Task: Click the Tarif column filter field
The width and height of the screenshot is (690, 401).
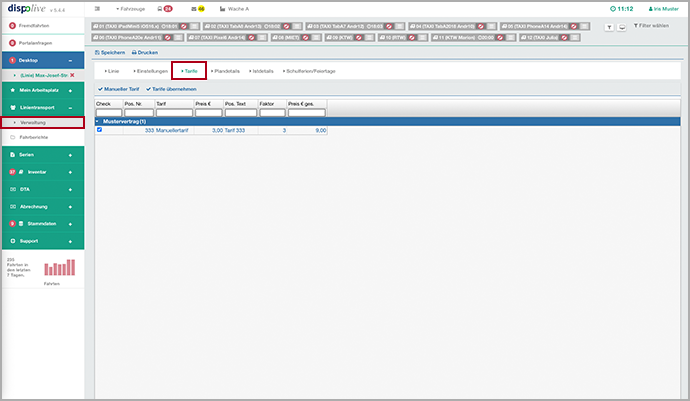Action: coord(174,113)
